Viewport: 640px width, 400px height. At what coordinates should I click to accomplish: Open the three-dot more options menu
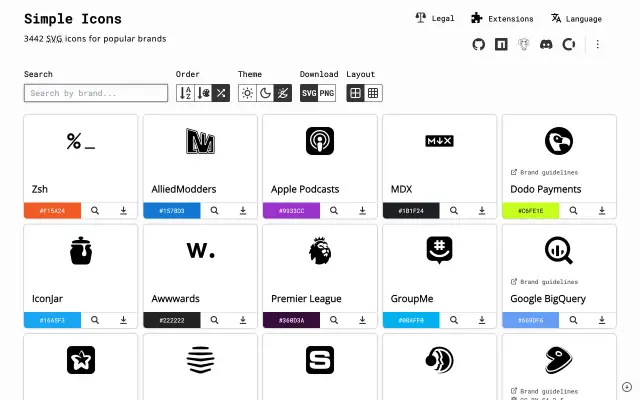click(x=598, y=44)
